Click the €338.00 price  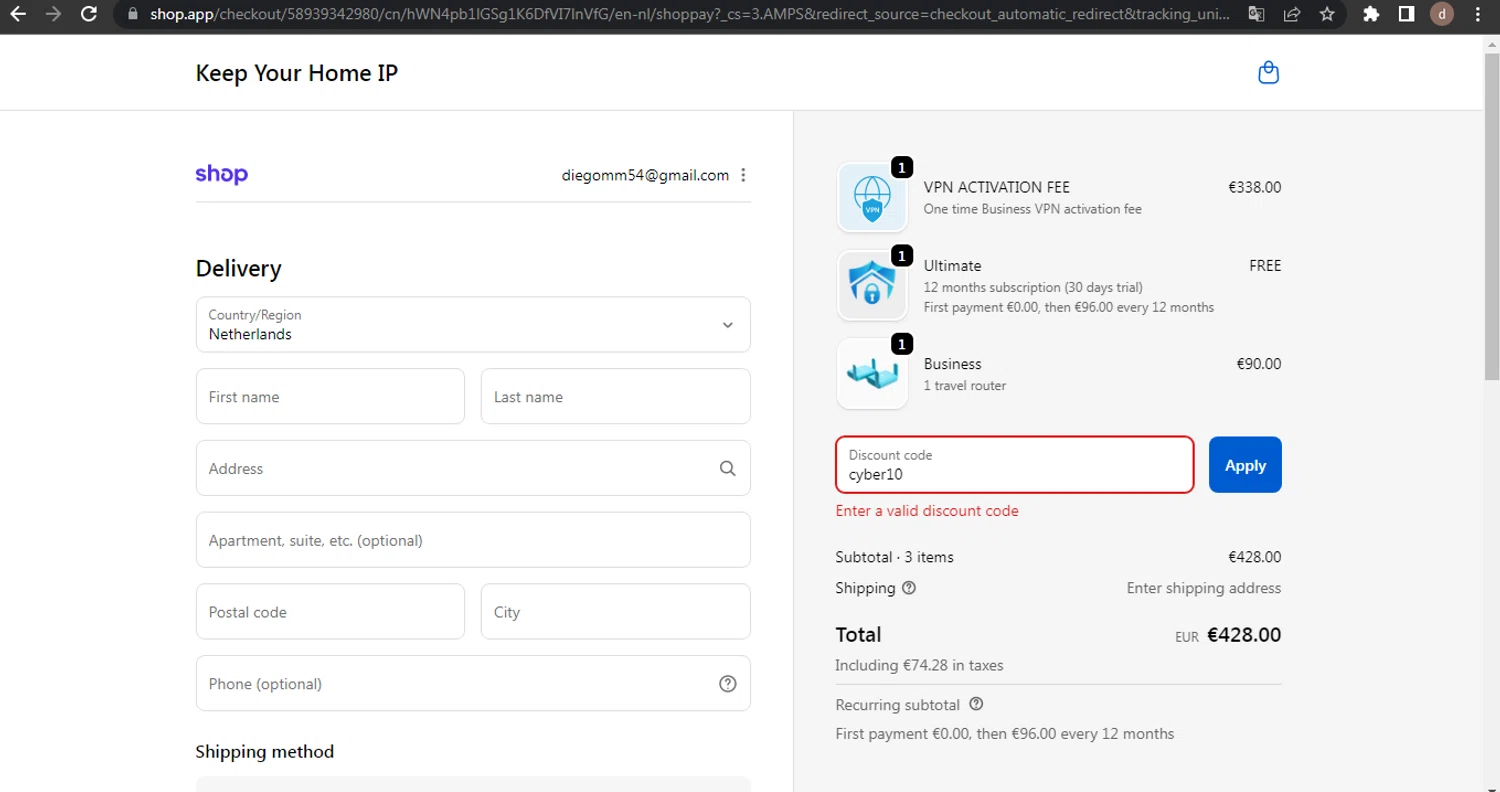pos(1255,187)
